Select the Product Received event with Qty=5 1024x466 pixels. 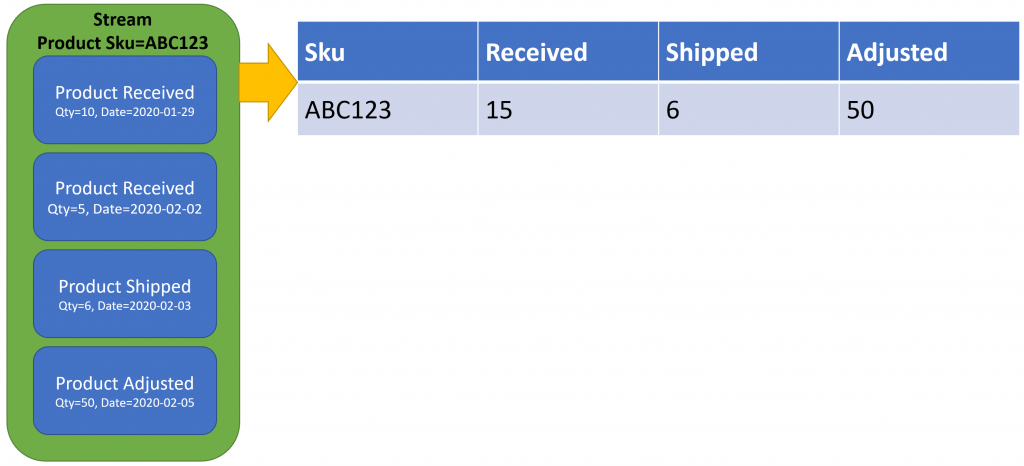[x=125, y=196]
